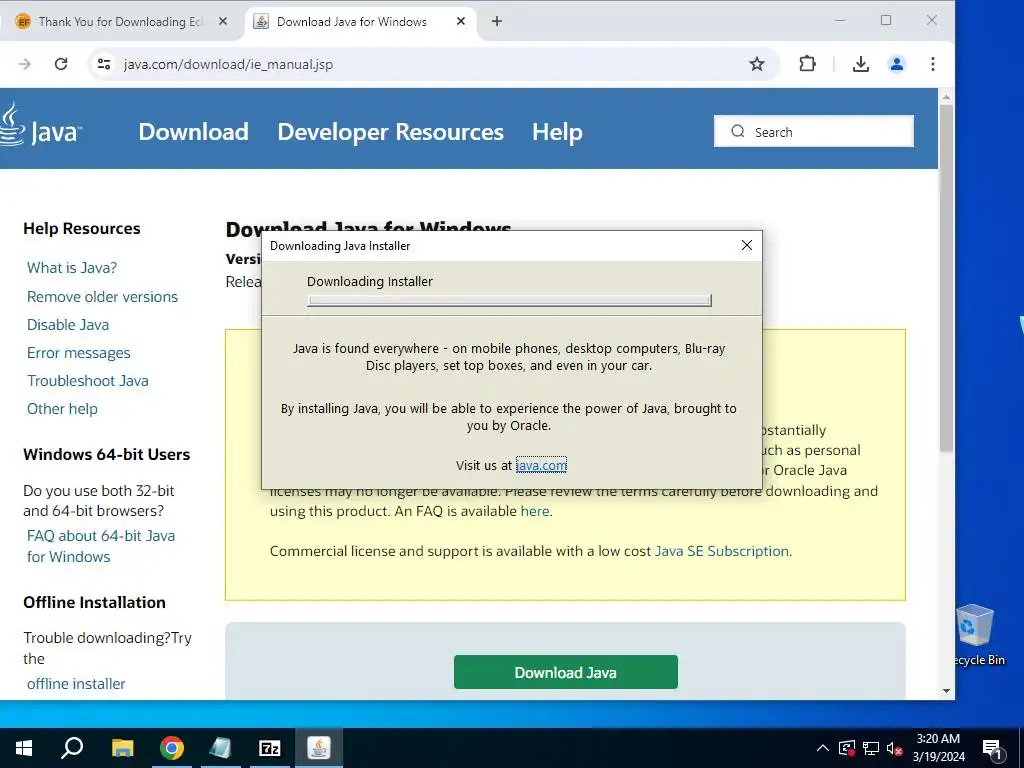Close the Downloading Java Installer dialog
1024x768 pixels.
click(x=746, y=245)
